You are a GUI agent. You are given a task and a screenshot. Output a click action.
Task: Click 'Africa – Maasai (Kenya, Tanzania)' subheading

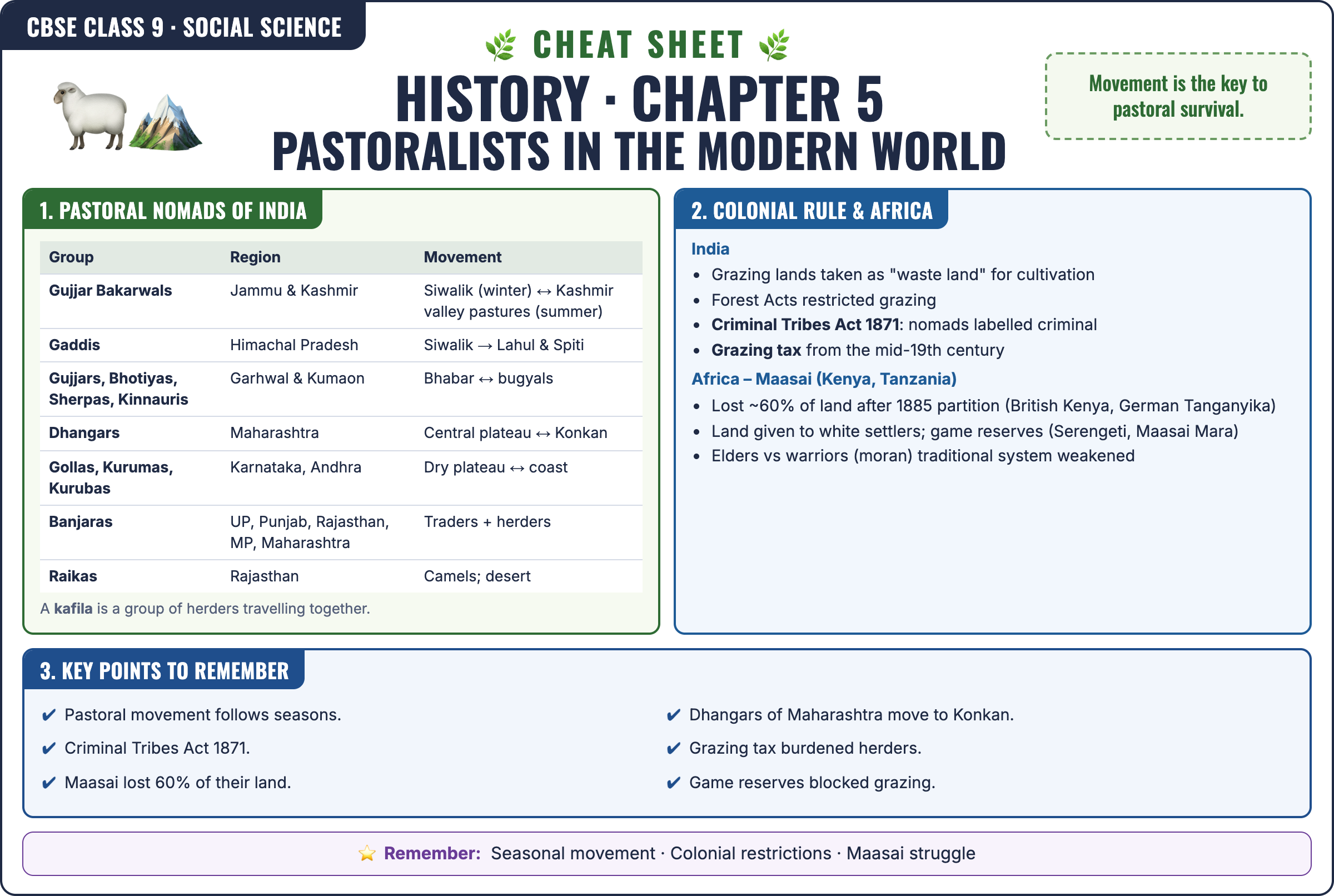pos(824,379)
